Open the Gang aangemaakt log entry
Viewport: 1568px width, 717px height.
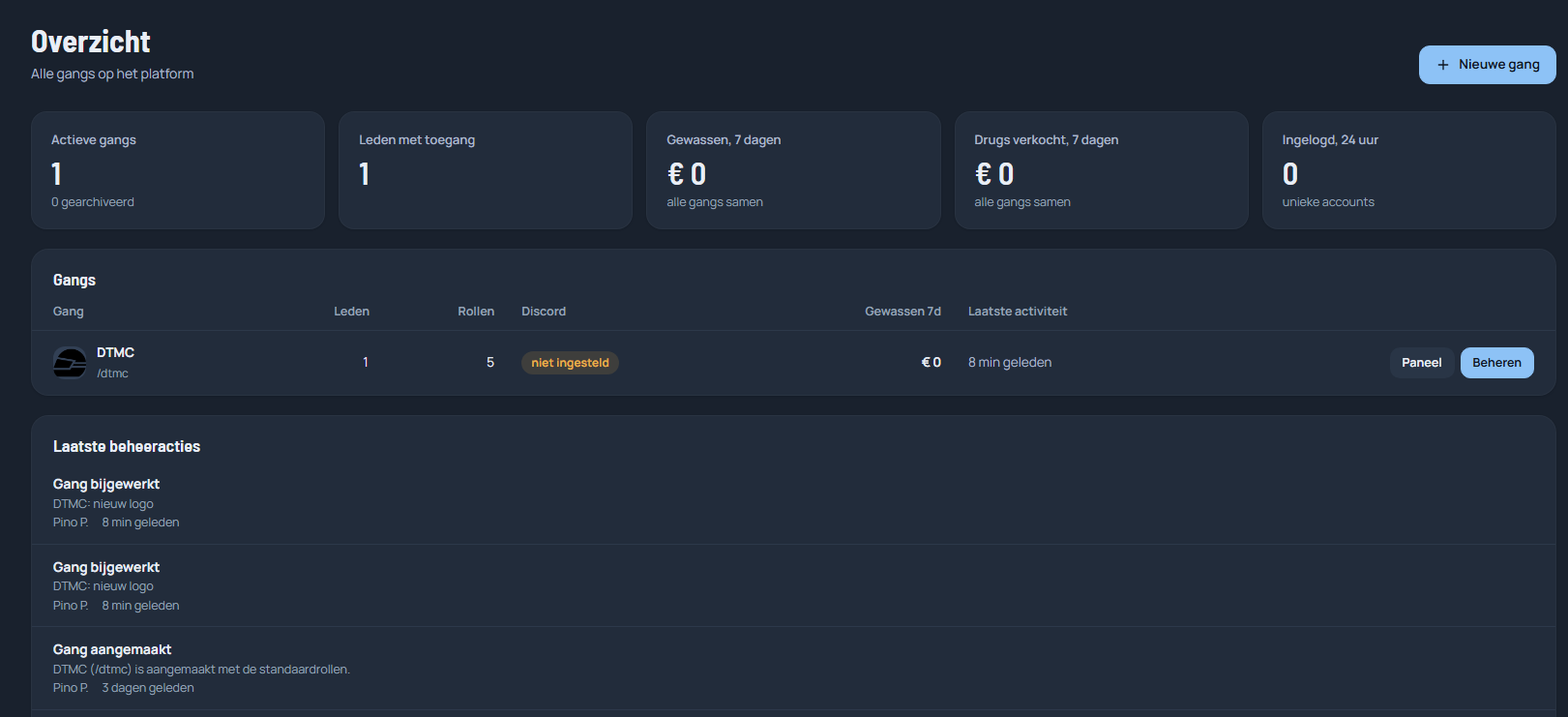coord(793,668)
